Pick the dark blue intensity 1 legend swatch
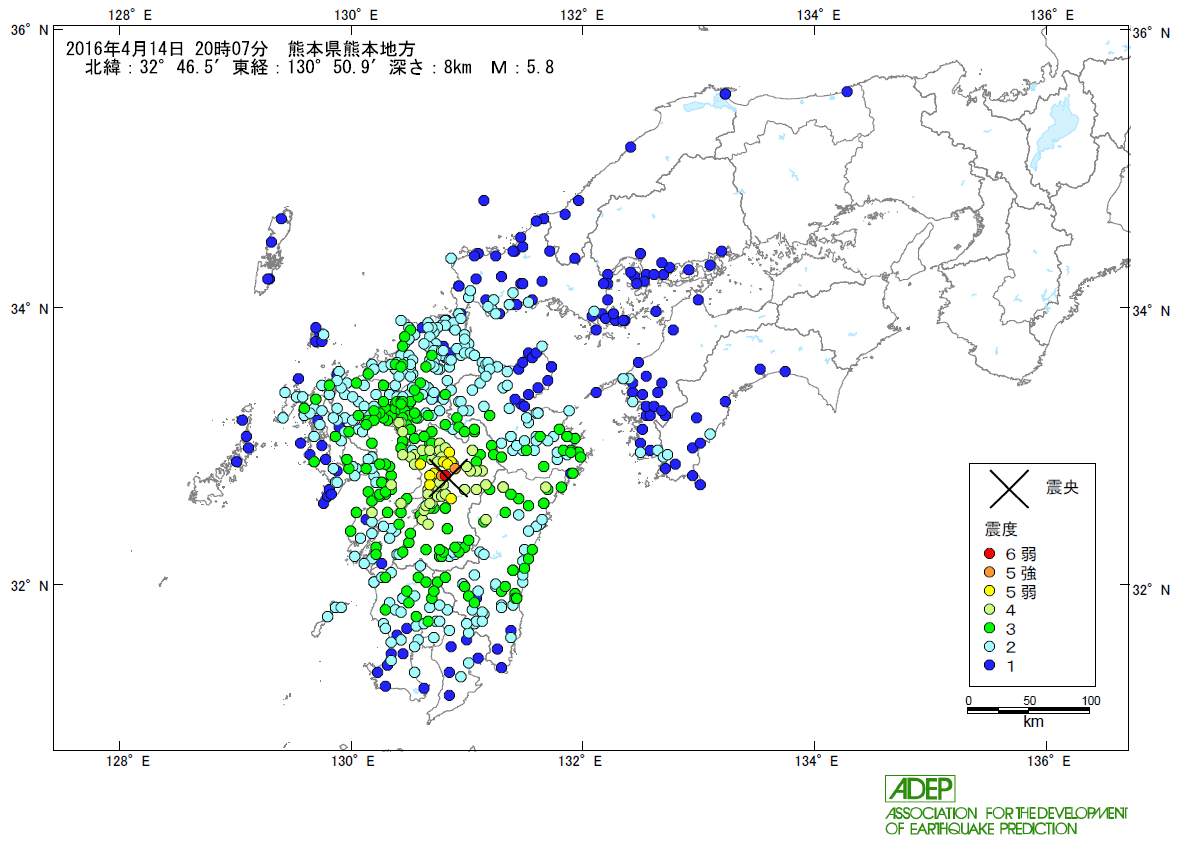 (x=989, y=666)
